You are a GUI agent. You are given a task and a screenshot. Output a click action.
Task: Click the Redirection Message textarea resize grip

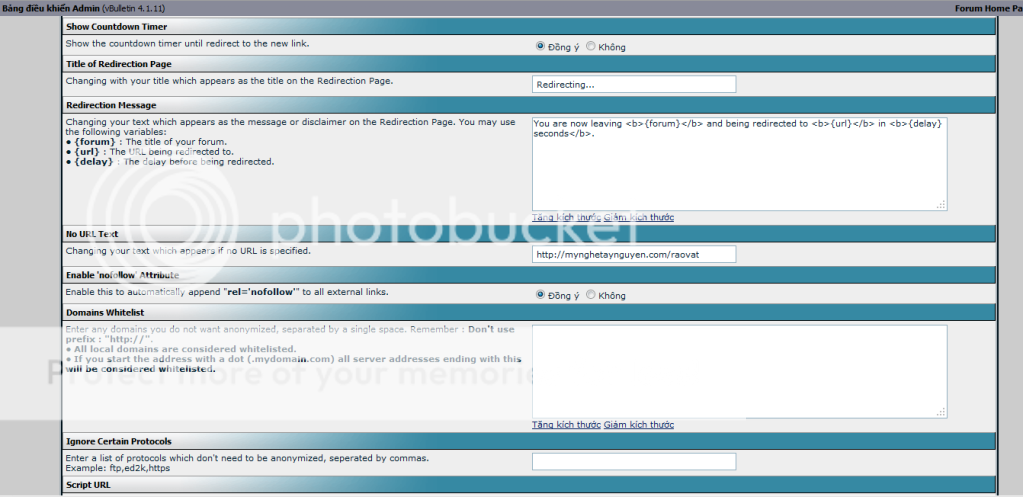pyautogui.click(x=940, y=205)
